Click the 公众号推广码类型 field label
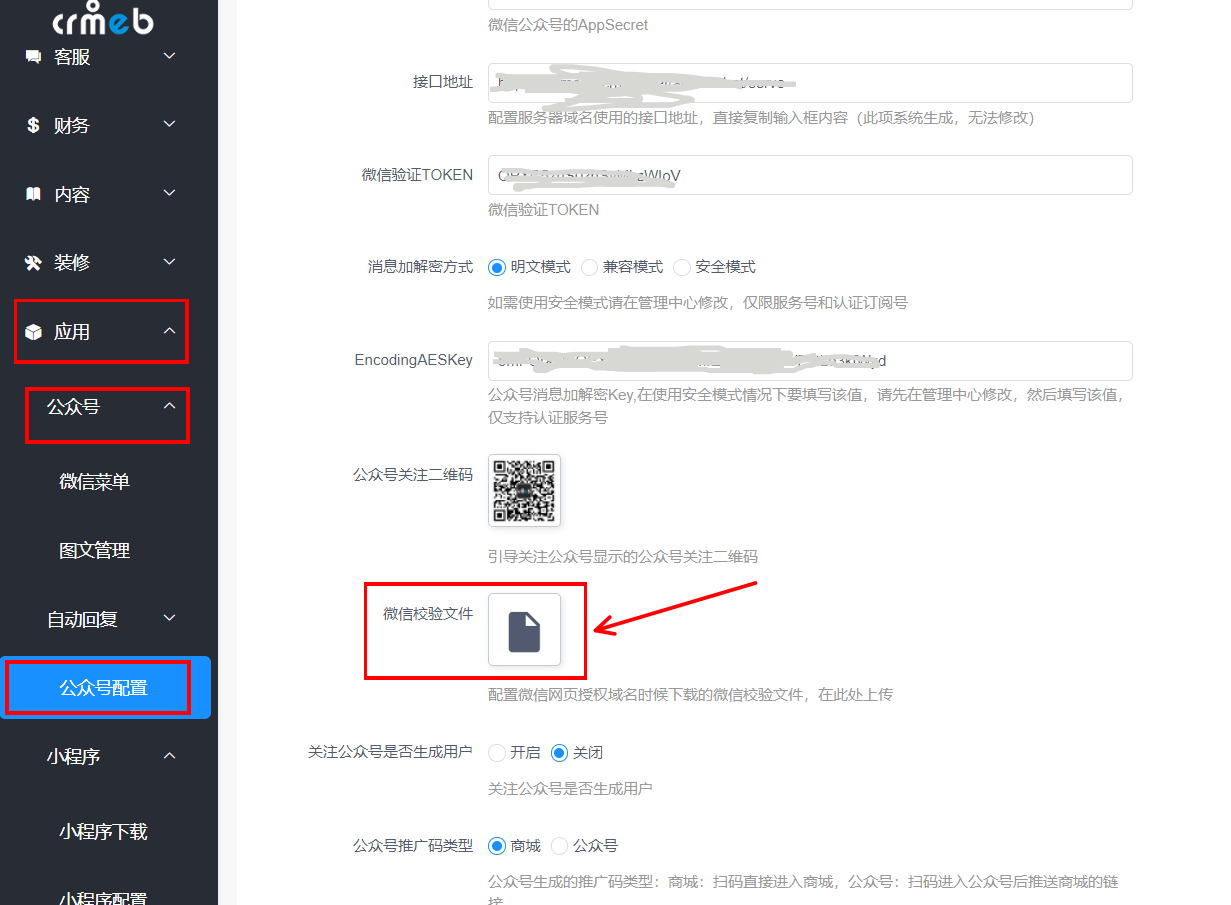Image resolution: width=1231 pixels, height=905 pixels. click(413, 846)
